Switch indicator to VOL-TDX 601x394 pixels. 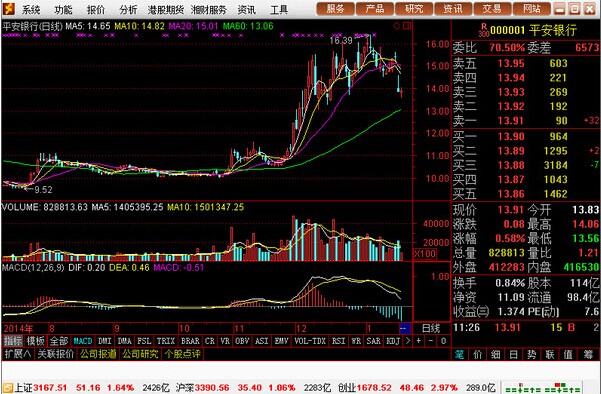310,341
